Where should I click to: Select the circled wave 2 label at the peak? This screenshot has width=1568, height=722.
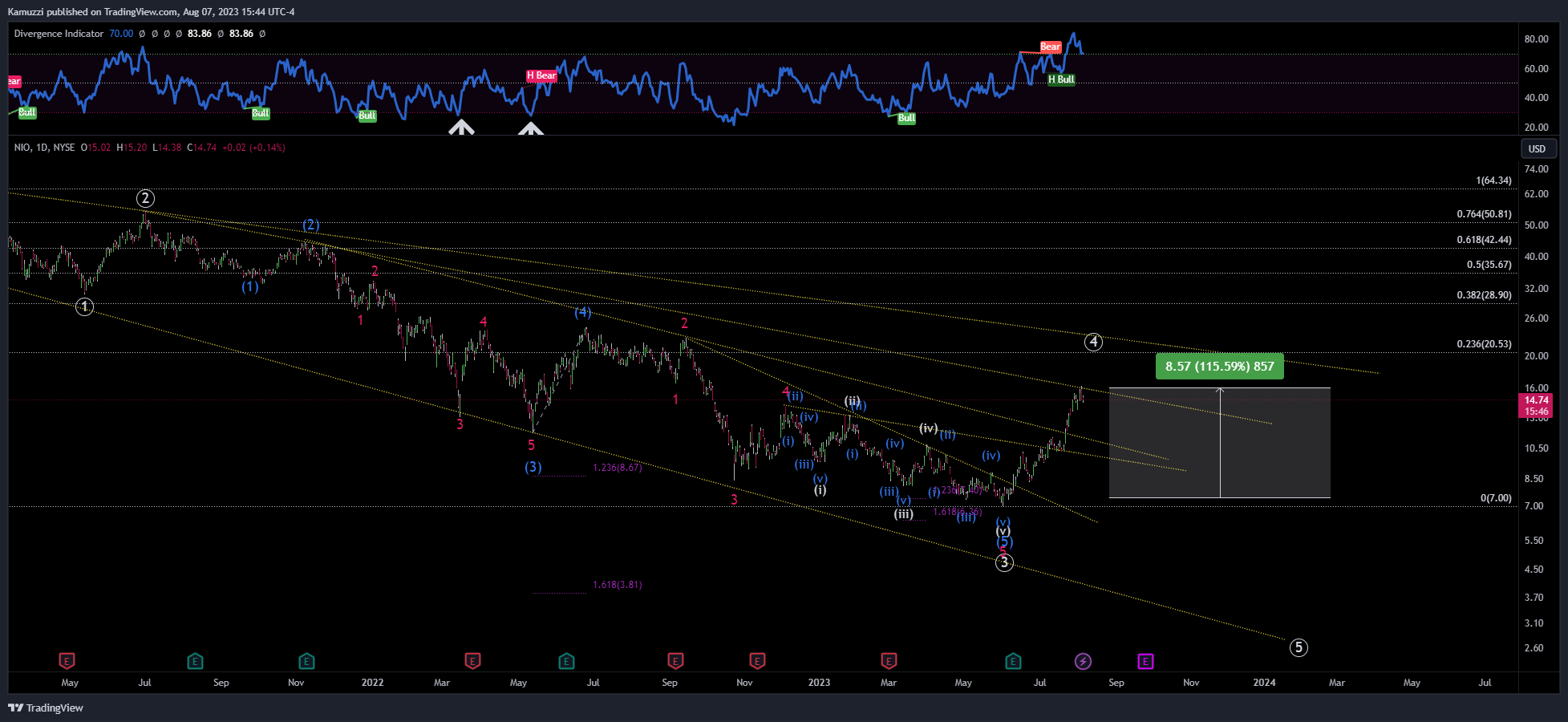(x=145, y=198)
